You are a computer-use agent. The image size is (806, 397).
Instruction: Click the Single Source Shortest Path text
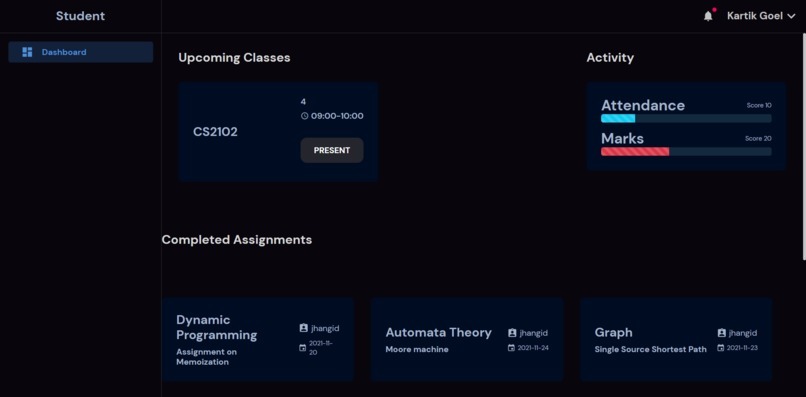tap(650, 350)
